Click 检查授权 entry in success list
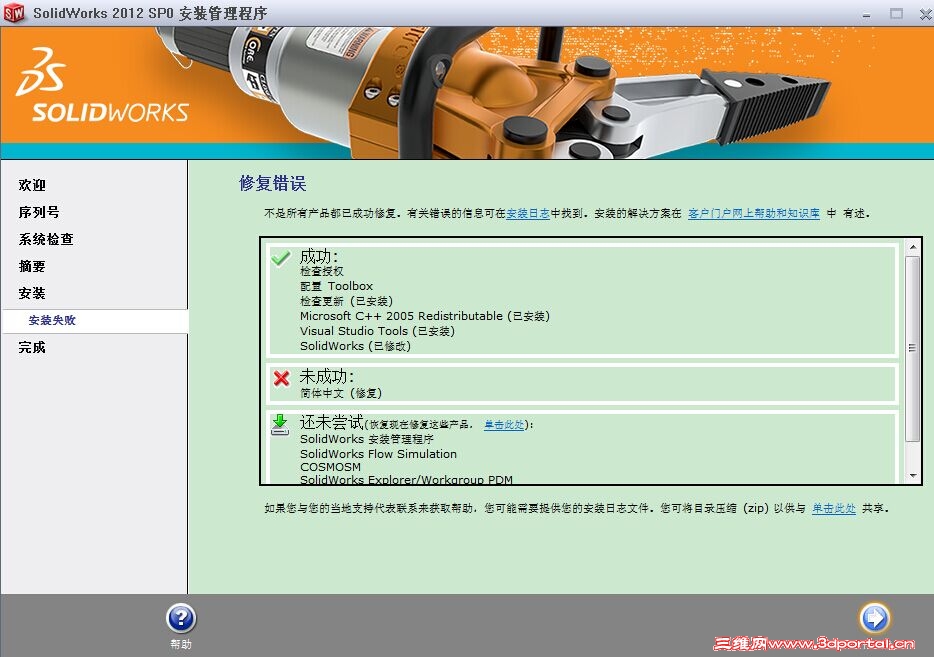Image resolution: width=934 pixels, height=657 pixels. tap(322, 271)
